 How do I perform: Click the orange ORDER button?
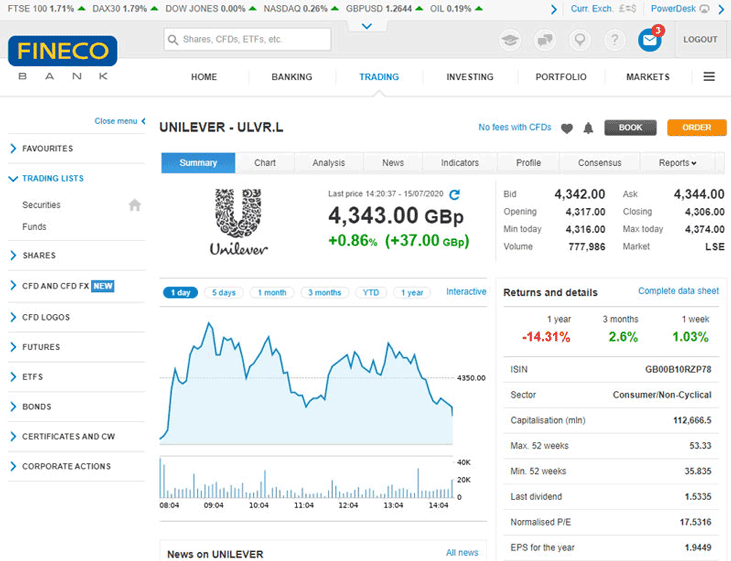pos(697,127)
